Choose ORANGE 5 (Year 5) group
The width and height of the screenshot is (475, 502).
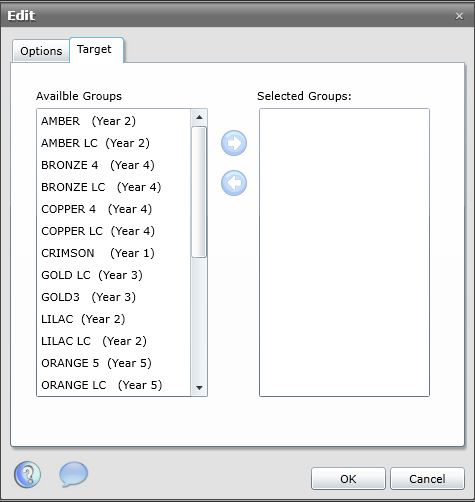click(114, 363)
